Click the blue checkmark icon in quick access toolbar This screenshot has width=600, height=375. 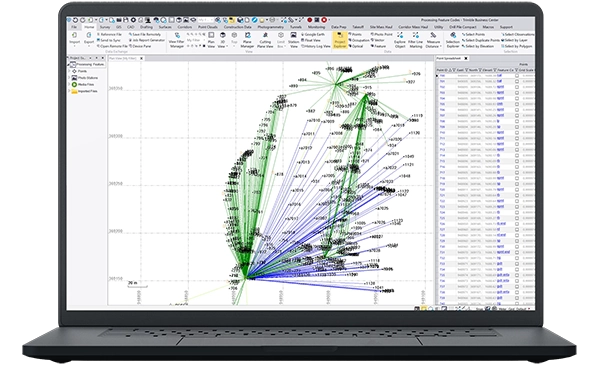(255, 20)
